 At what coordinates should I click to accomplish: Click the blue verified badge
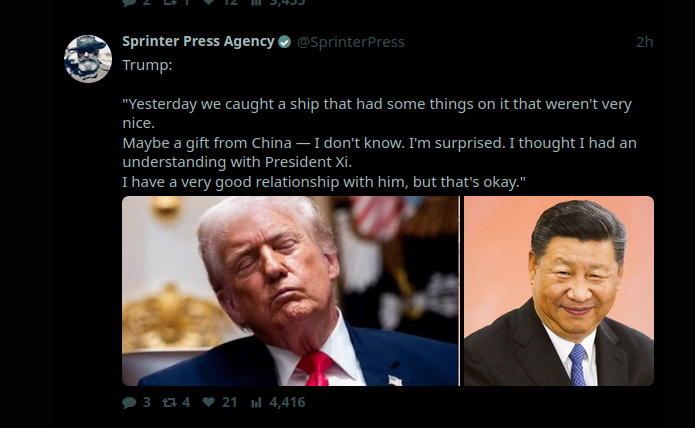point(284,42)
